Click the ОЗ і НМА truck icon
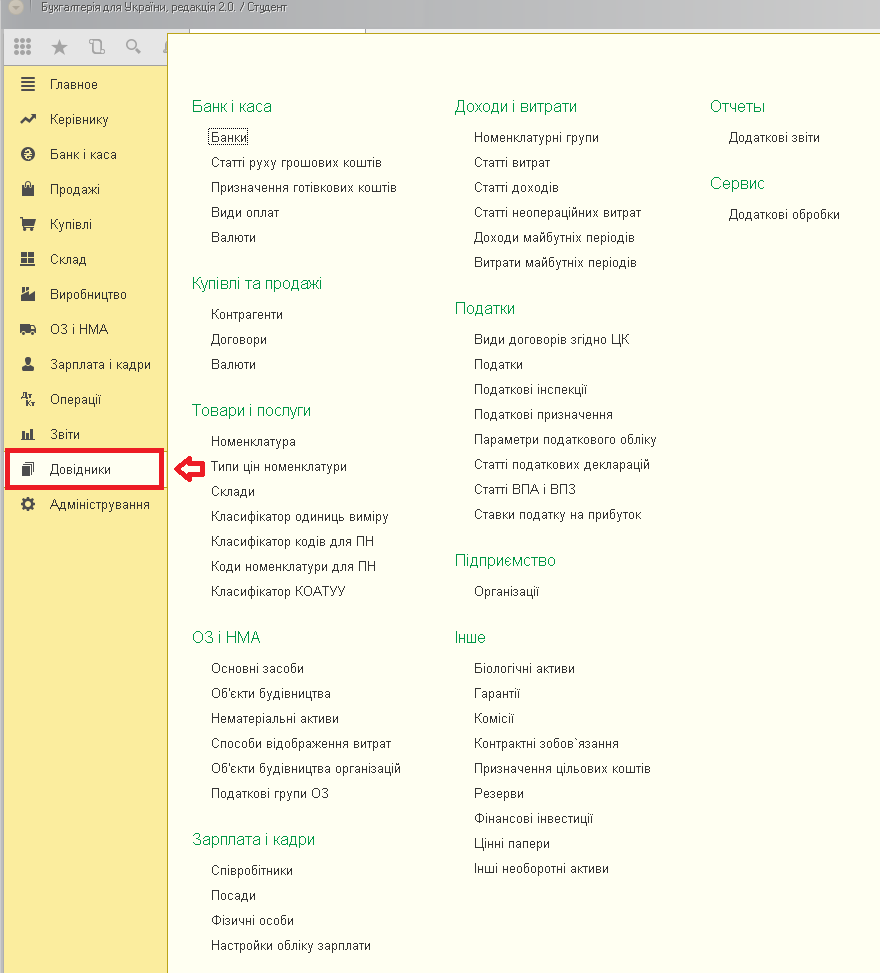 pyautogui.click(x=28, y=329)
